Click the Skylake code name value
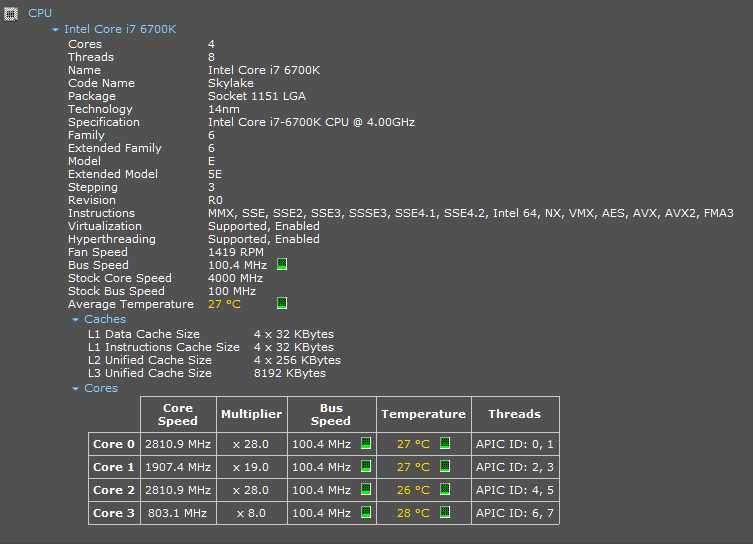This screenshot has width=753, height=544. click(x=231, y=83)
